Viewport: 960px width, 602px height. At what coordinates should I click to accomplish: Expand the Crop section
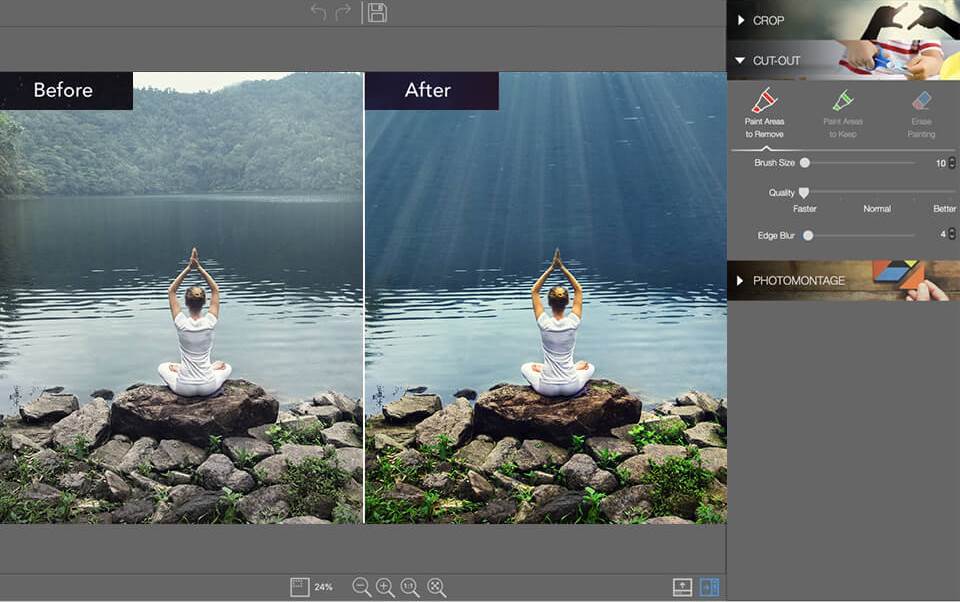coord(843,20)
